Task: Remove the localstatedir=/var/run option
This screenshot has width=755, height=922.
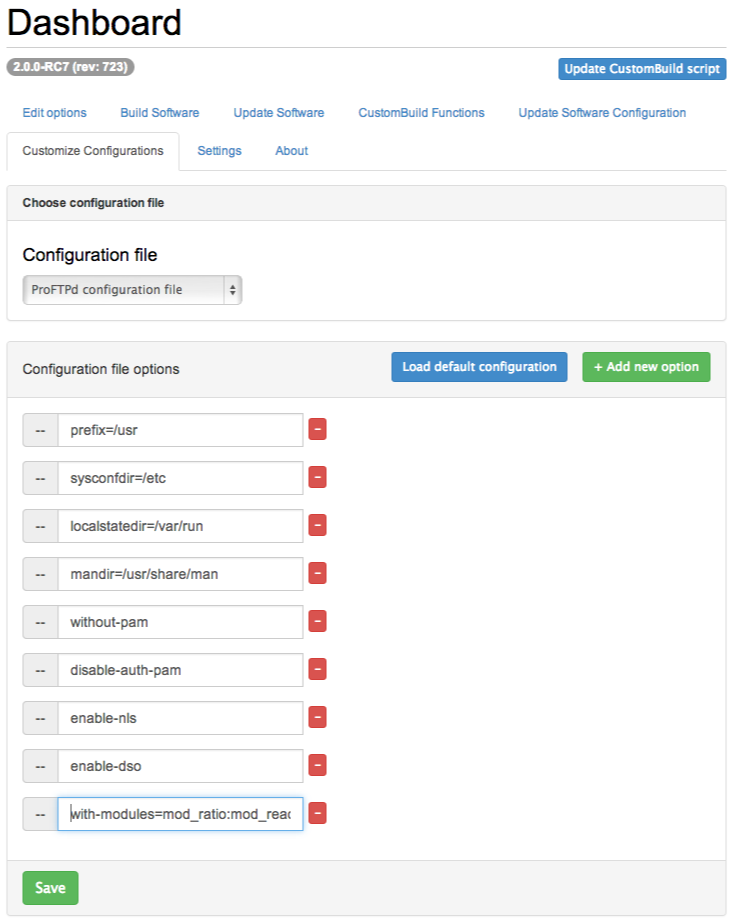Action: point(317,526)
